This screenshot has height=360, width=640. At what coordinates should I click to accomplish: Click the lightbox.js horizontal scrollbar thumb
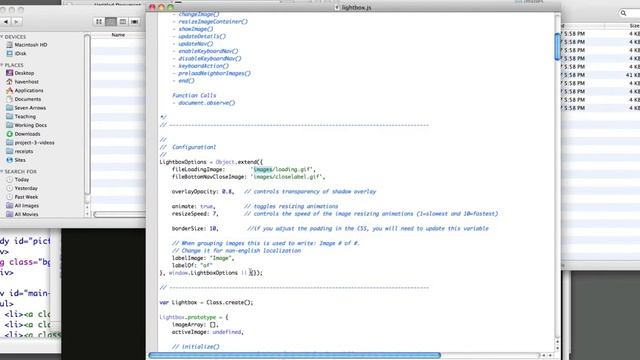point(294,356)
